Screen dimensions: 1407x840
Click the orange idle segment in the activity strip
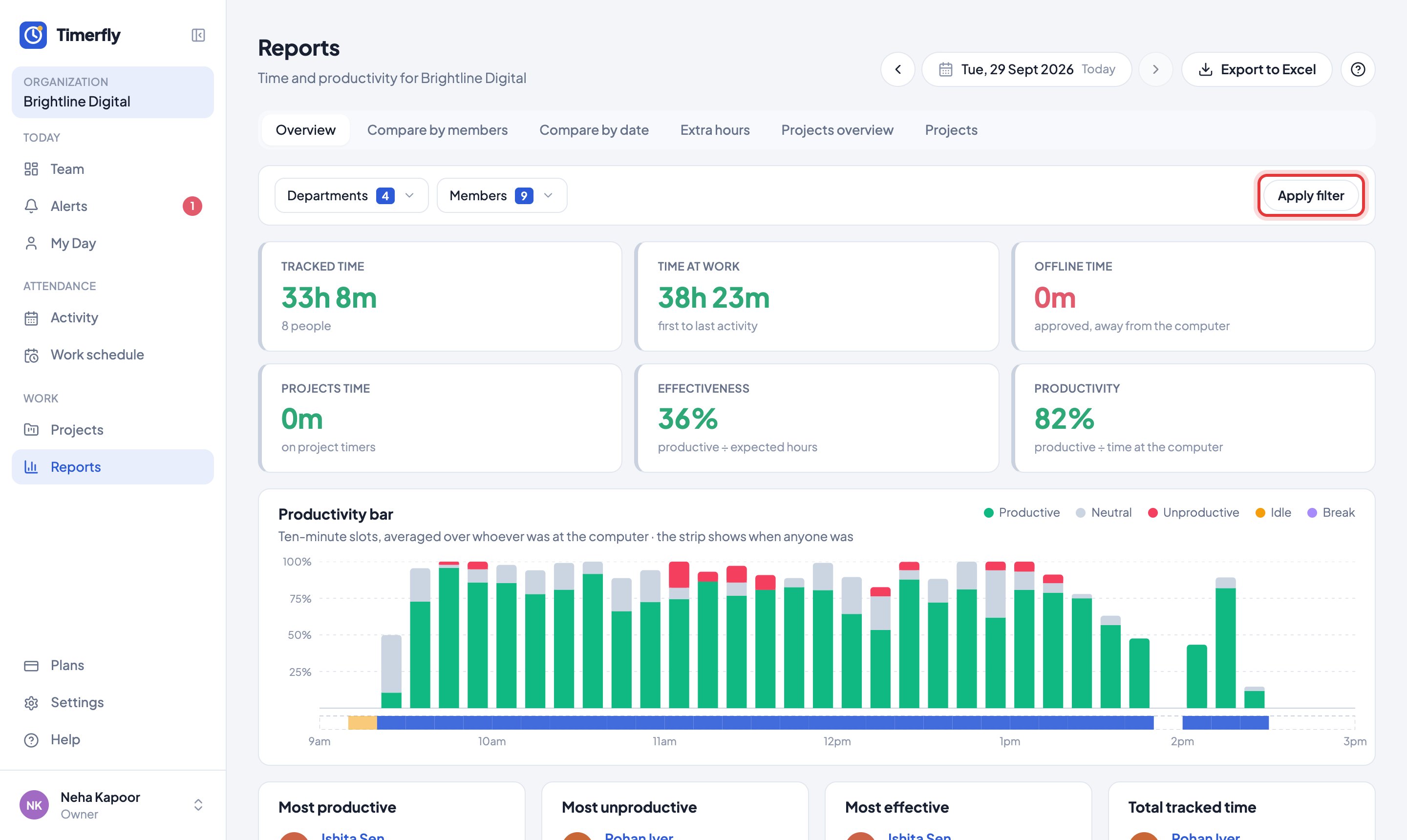(362, 723)
